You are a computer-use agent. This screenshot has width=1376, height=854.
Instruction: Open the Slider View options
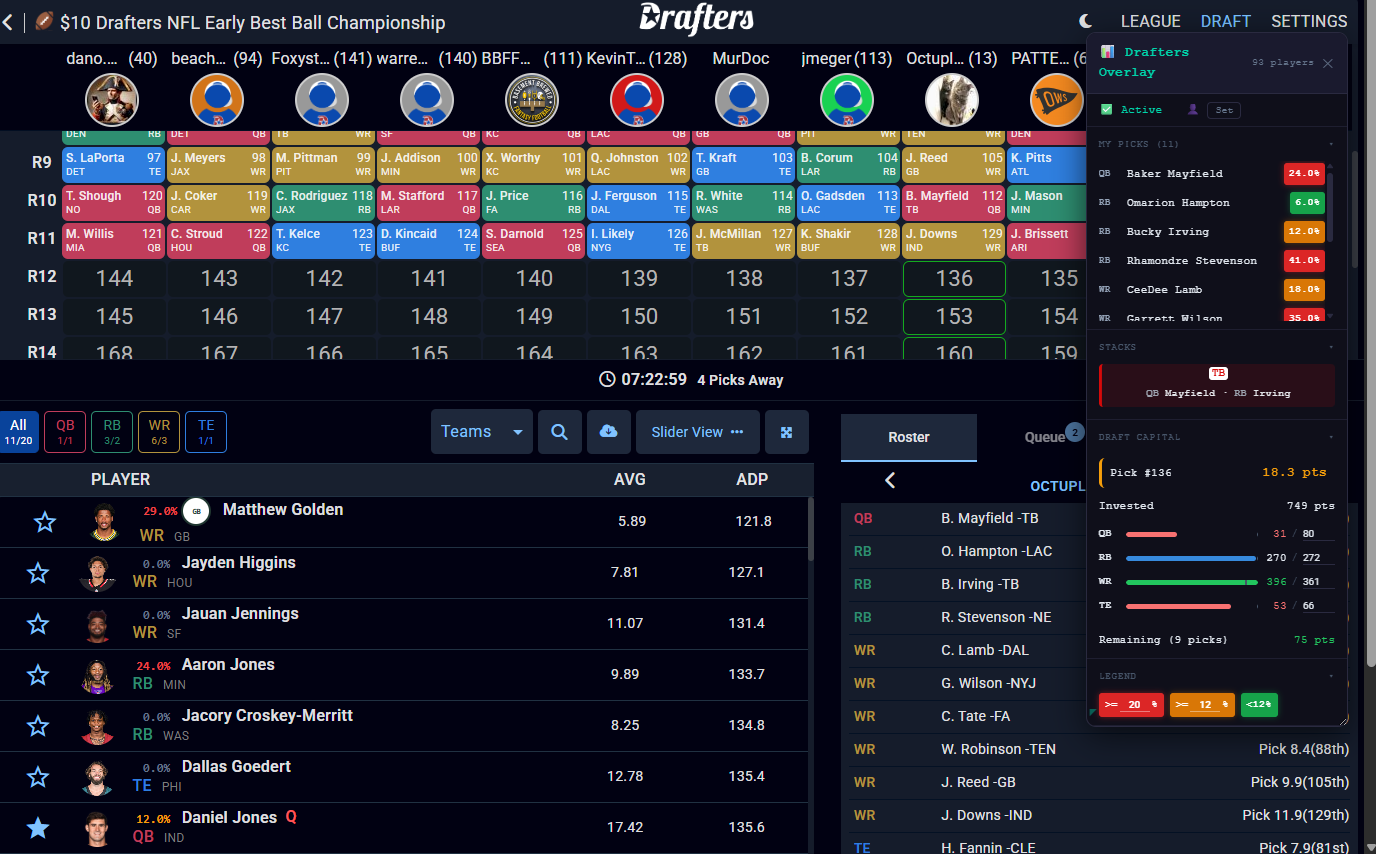[698, 432]
